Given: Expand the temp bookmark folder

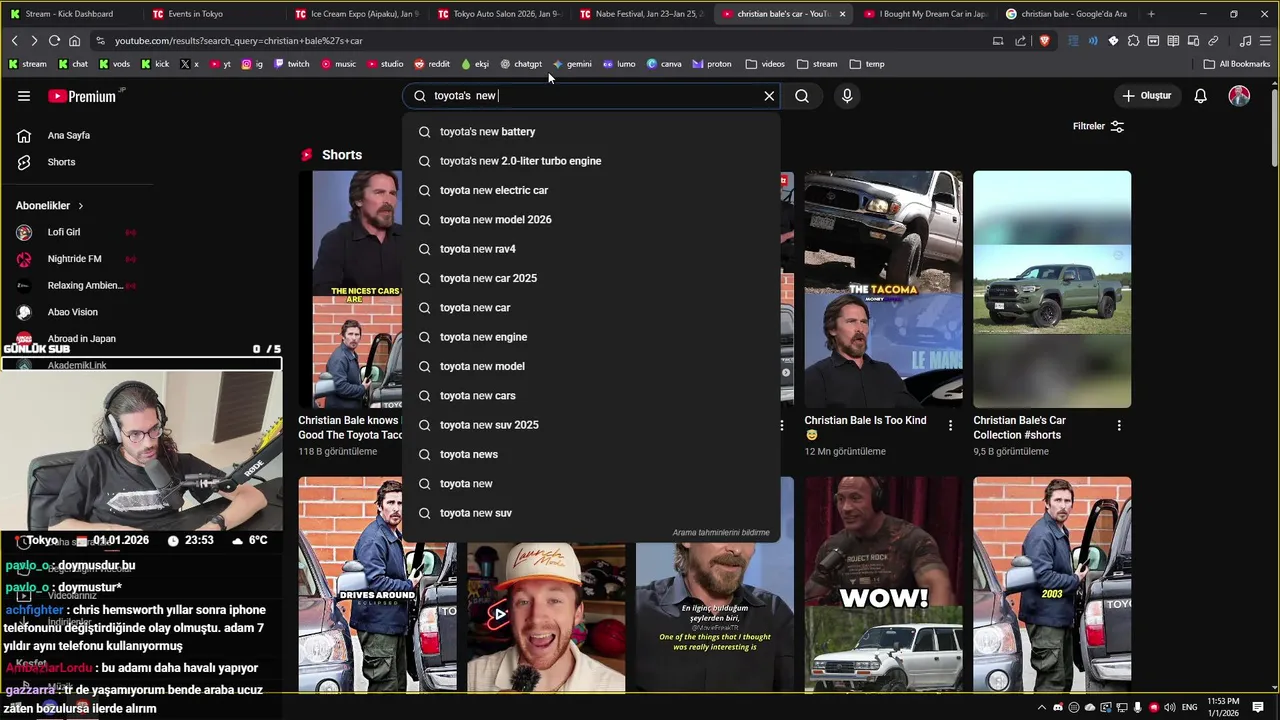Looking at the screenshot, I should pos(867,64).
